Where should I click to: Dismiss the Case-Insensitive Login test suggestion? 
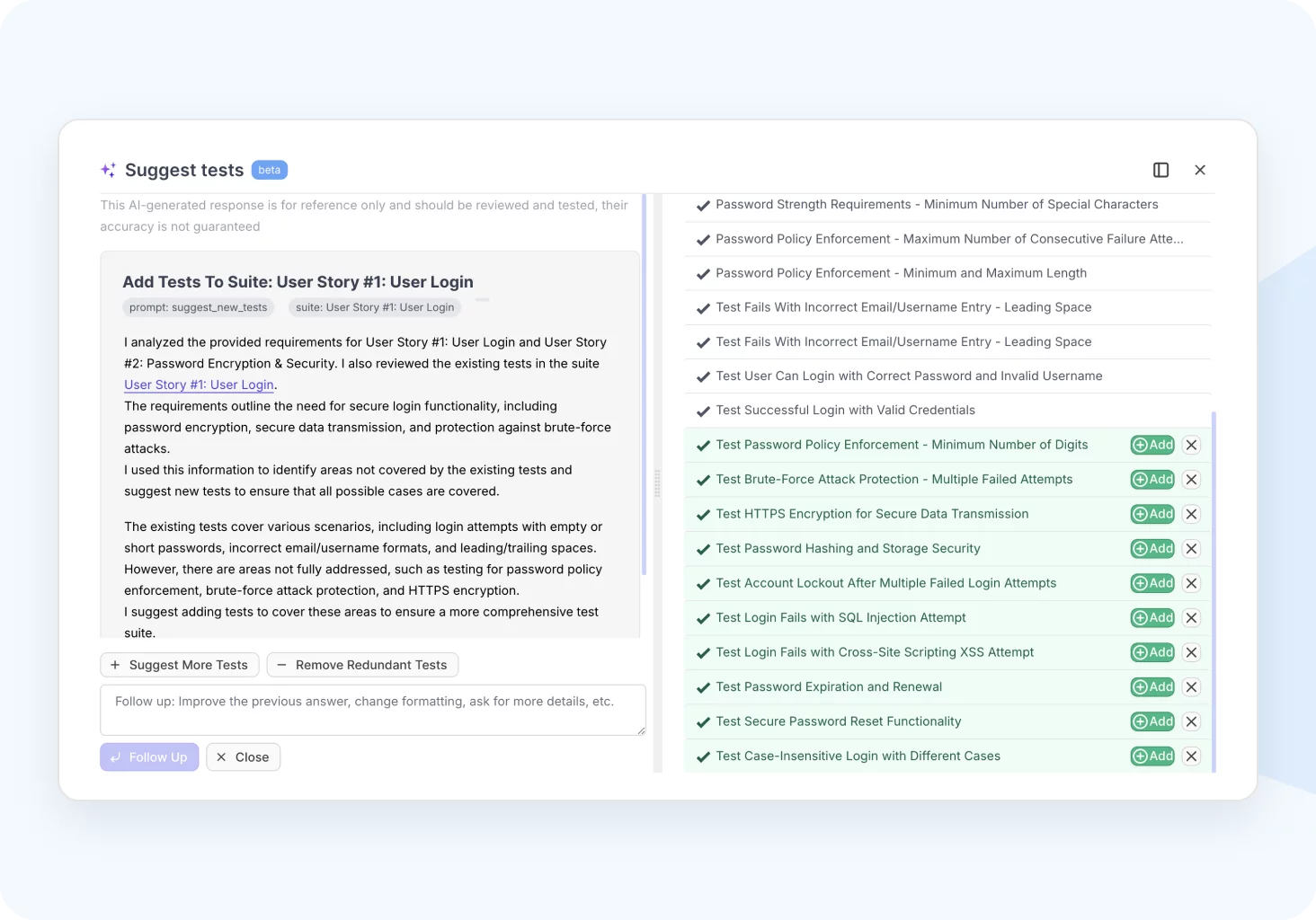pos(1191,756)
